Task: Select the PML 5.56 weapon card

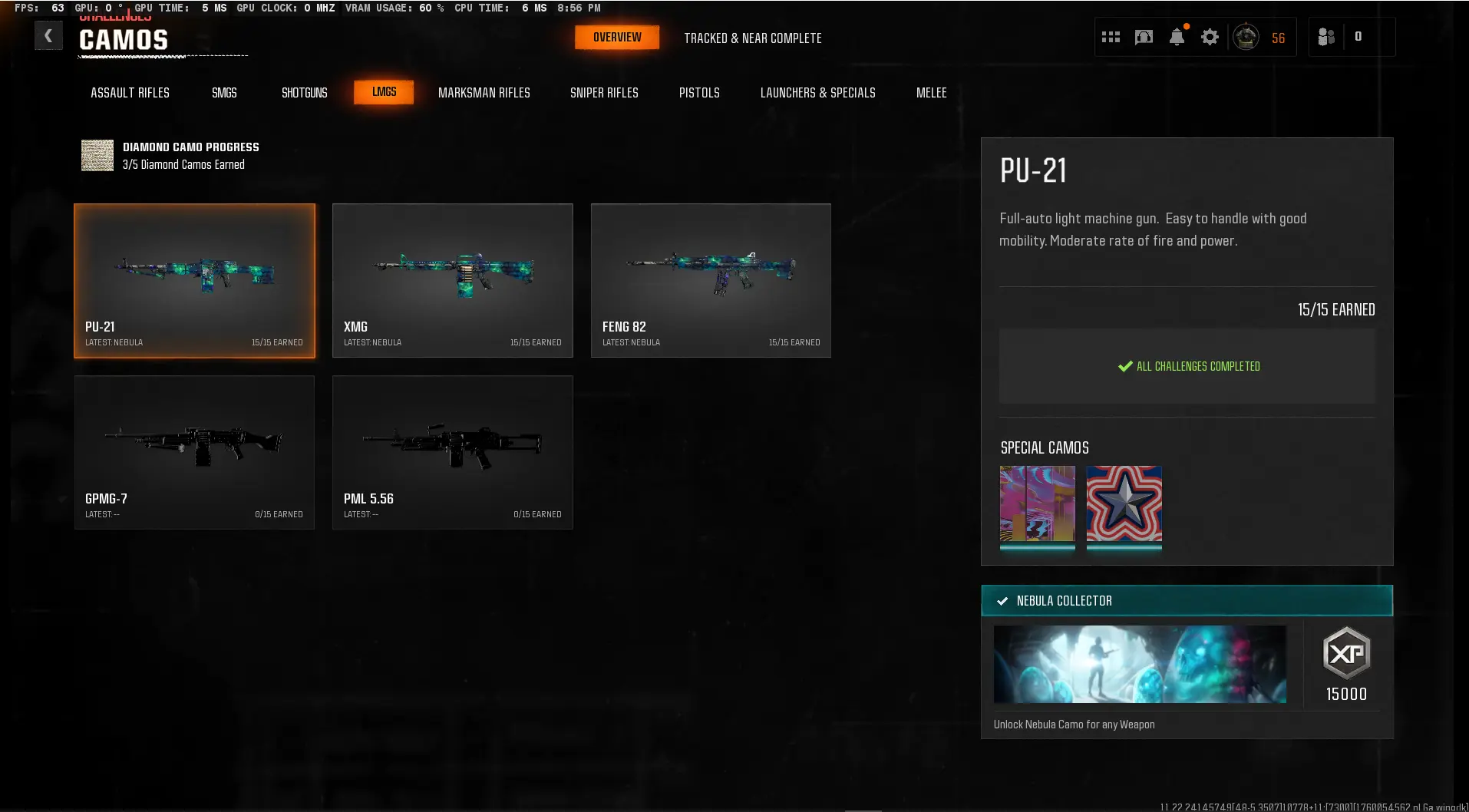Action: (453, 452)
